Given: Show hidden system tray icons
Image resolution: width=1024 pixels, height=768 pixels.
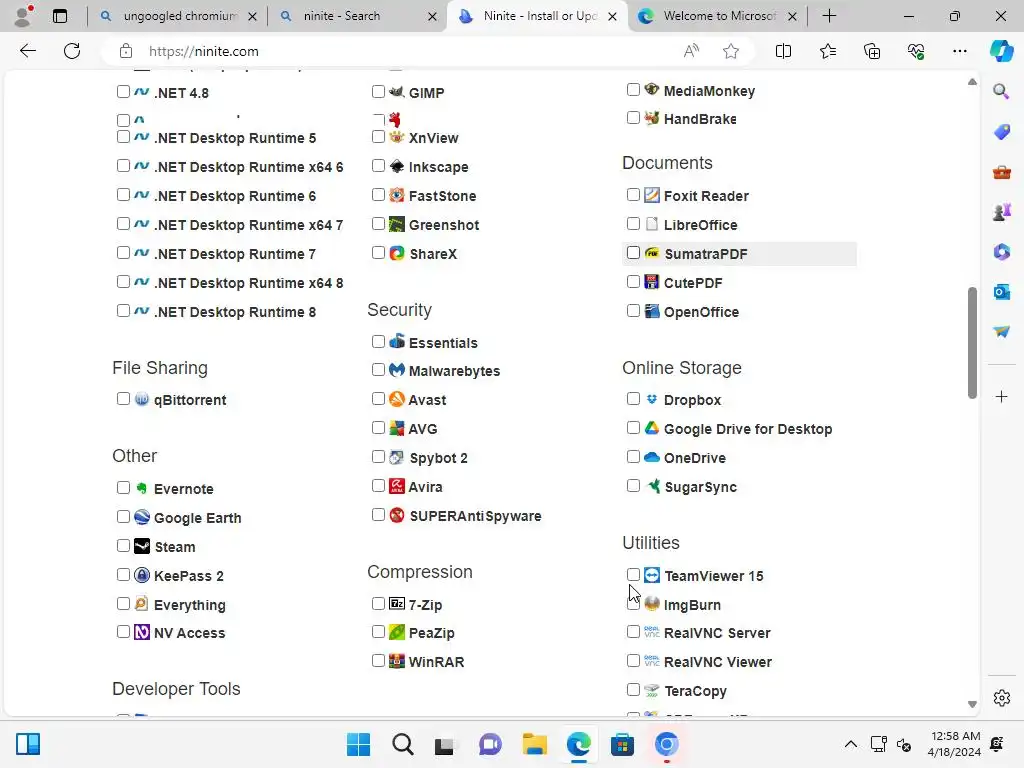Looking at the screenshot, I should tap(850, 744).
